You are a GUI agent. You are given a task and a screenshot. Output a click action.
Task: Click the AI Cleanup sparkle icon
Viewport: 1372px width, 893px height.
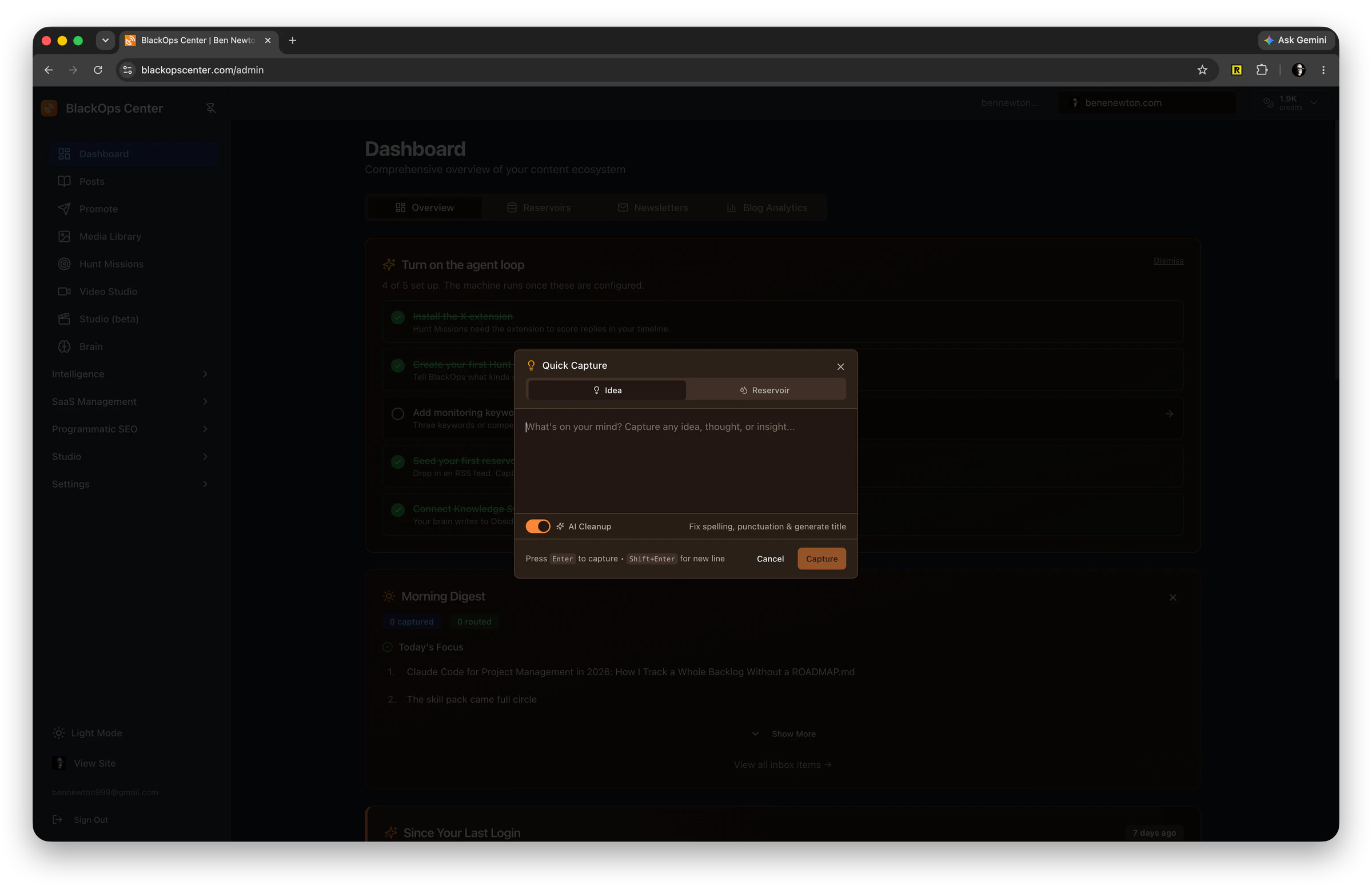560,527
